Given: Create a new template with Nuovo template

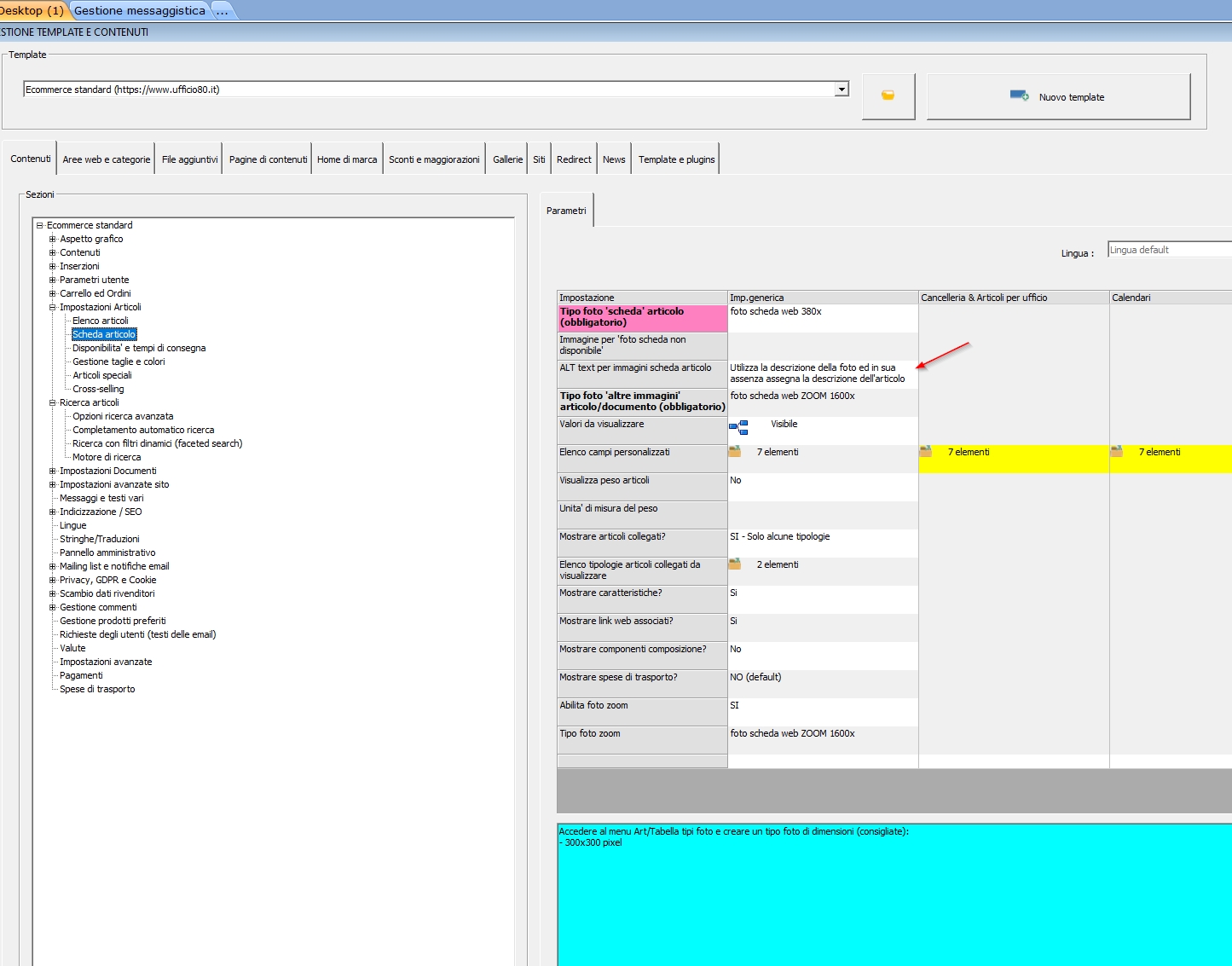Looking at the screenshot, I should [1058, 96].
